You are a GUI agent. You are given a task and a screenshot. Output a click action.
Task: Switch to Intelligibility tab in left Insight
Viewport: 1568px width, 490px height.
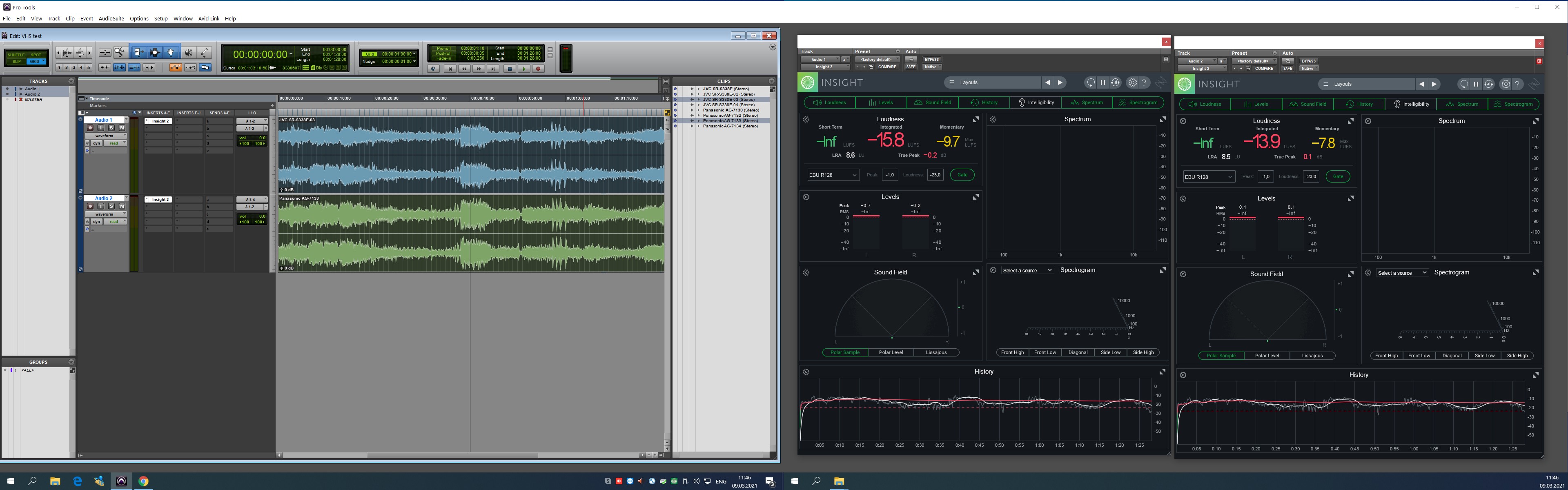tap(1036, 102)
